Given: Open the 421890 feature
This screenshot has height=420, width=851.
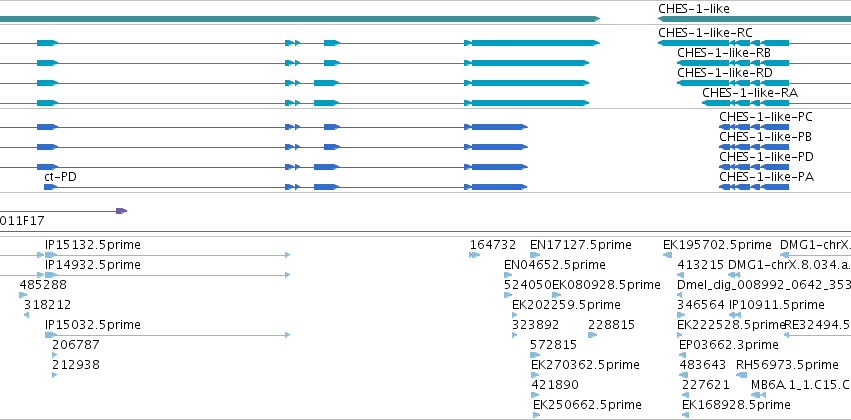Looking at the screenshot, I should pyautogui.click(x=555, y=385).
